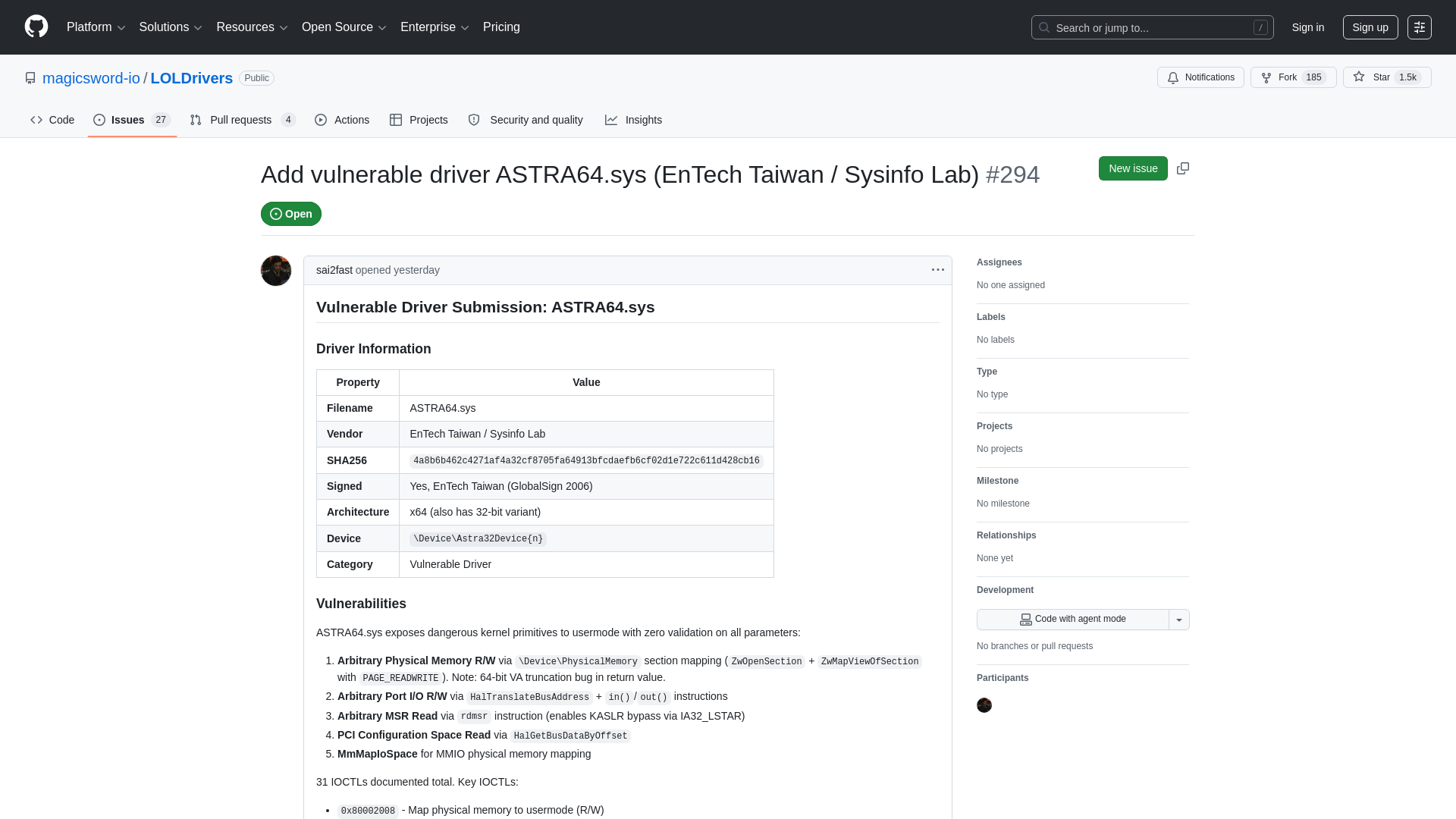Viewport: 1456px width, 819px height.
Task: Click the New issue button
Action: pos(1132,168)
